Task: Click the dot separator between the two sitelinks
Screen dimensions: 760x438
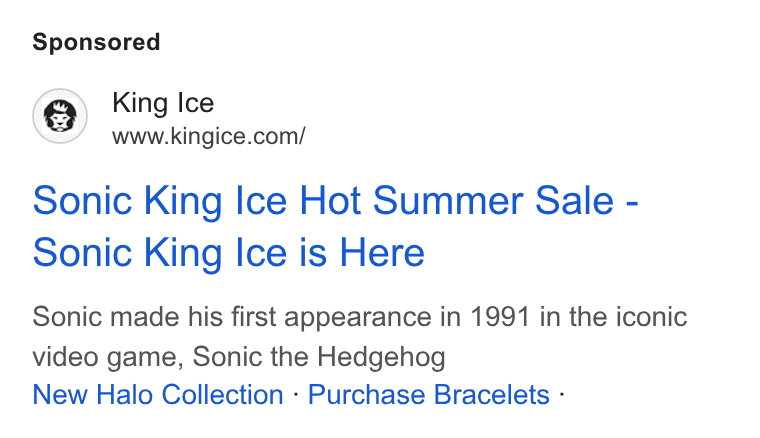Action: click(x=296, y=394)
